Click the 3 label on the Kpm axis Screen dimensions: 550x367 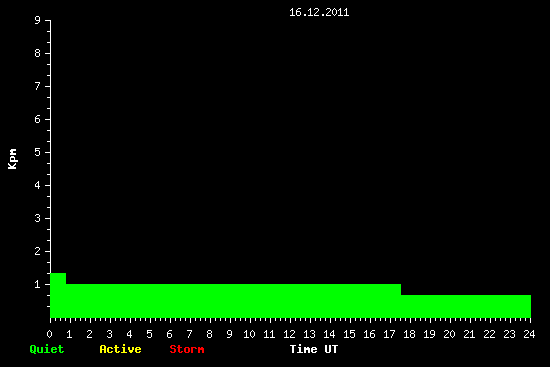click(38, 218)
